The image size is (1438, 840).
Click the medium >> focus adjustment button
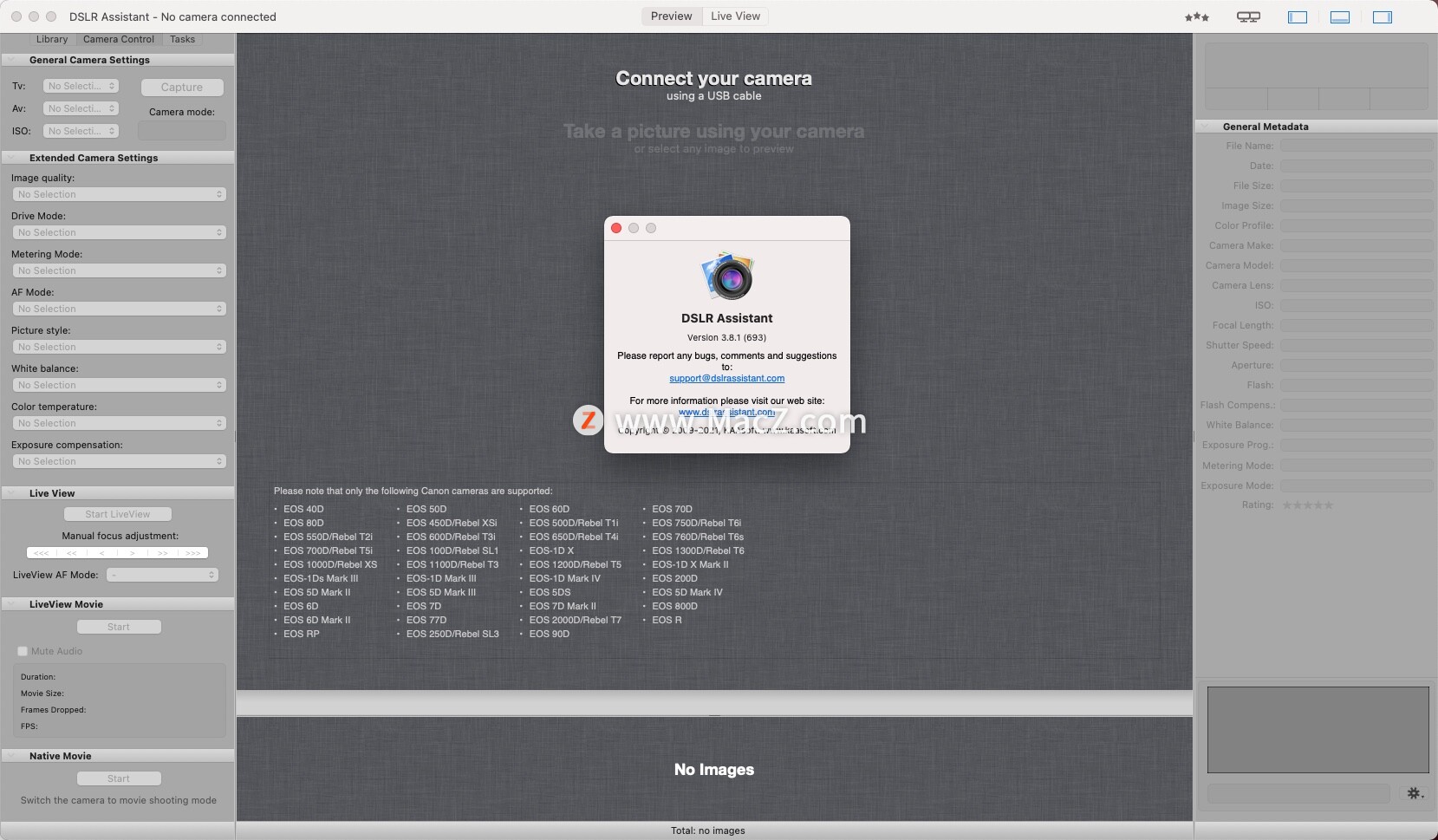point(162,552)
